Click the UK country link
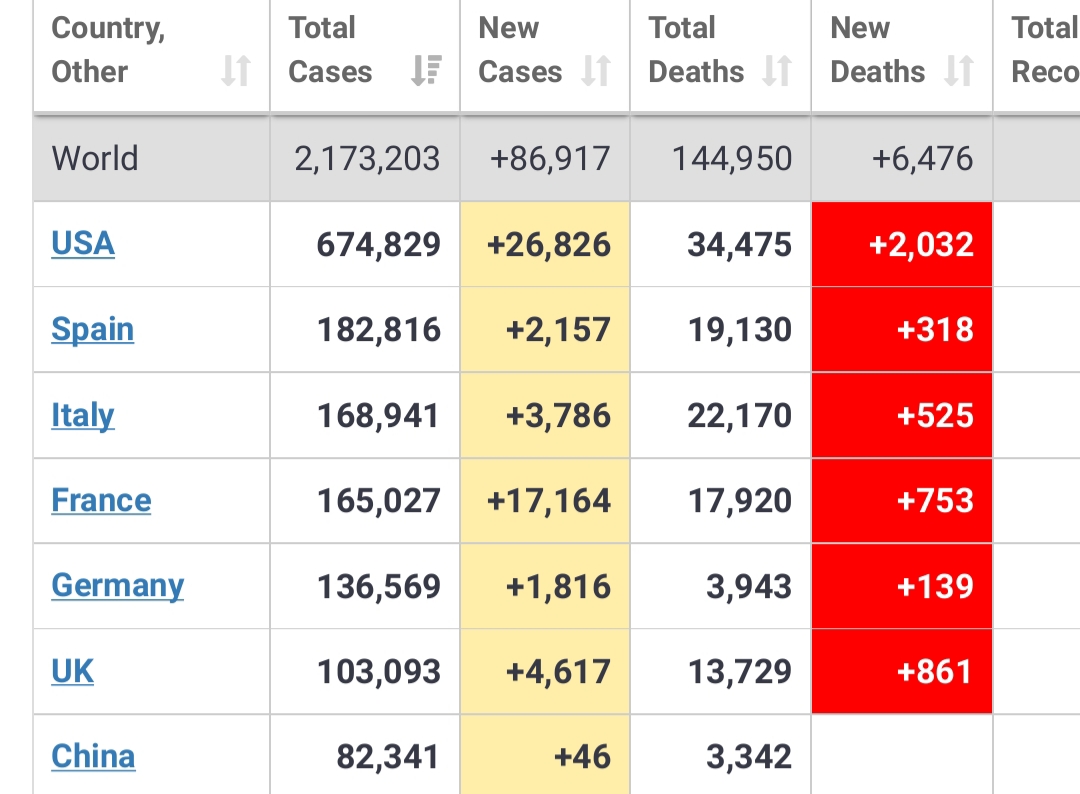1080x794 pixels. pyautogui.click(x=72, y=672)
